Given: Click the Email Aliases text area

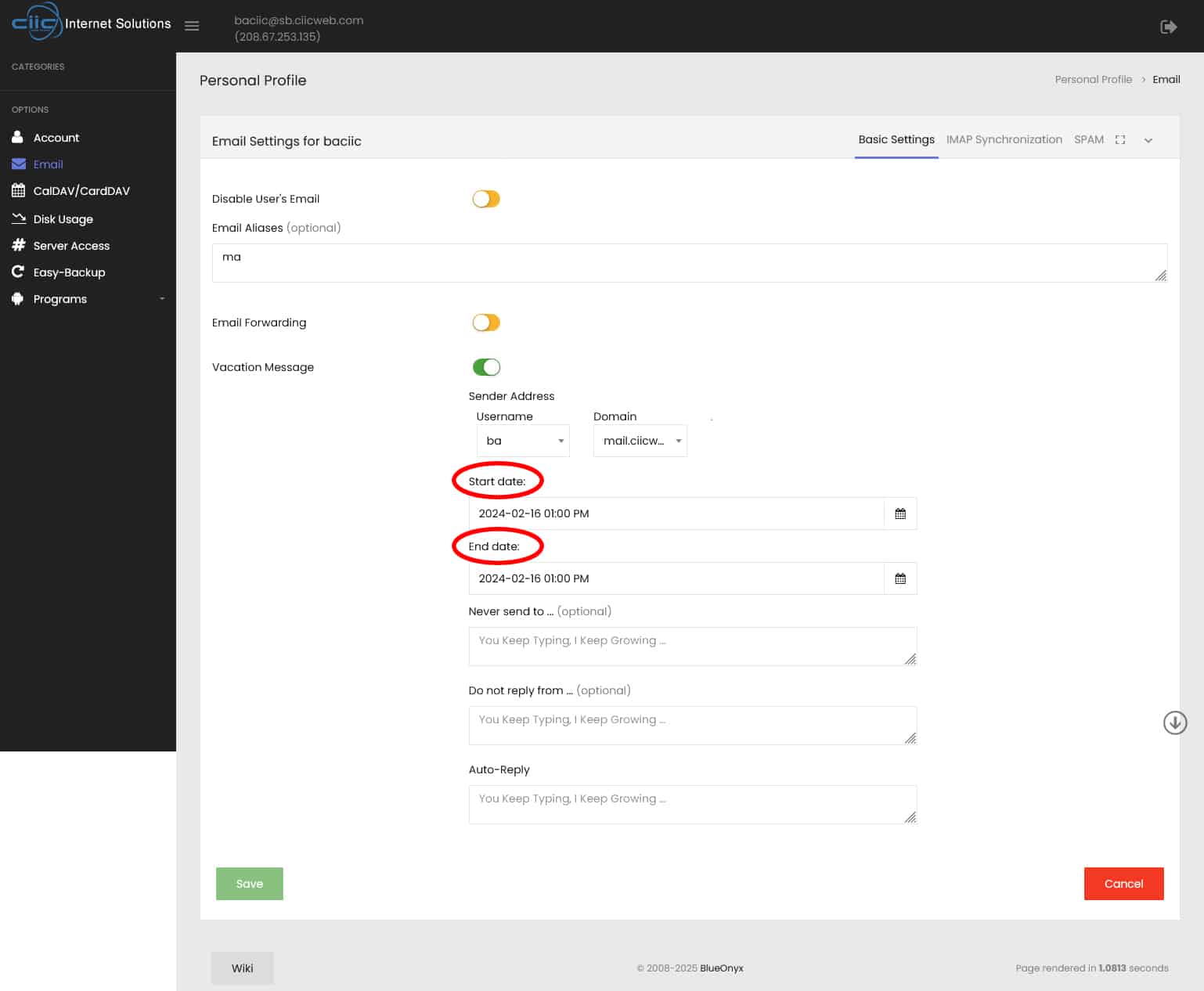Looking at the screenshot, I should (690, 263).
